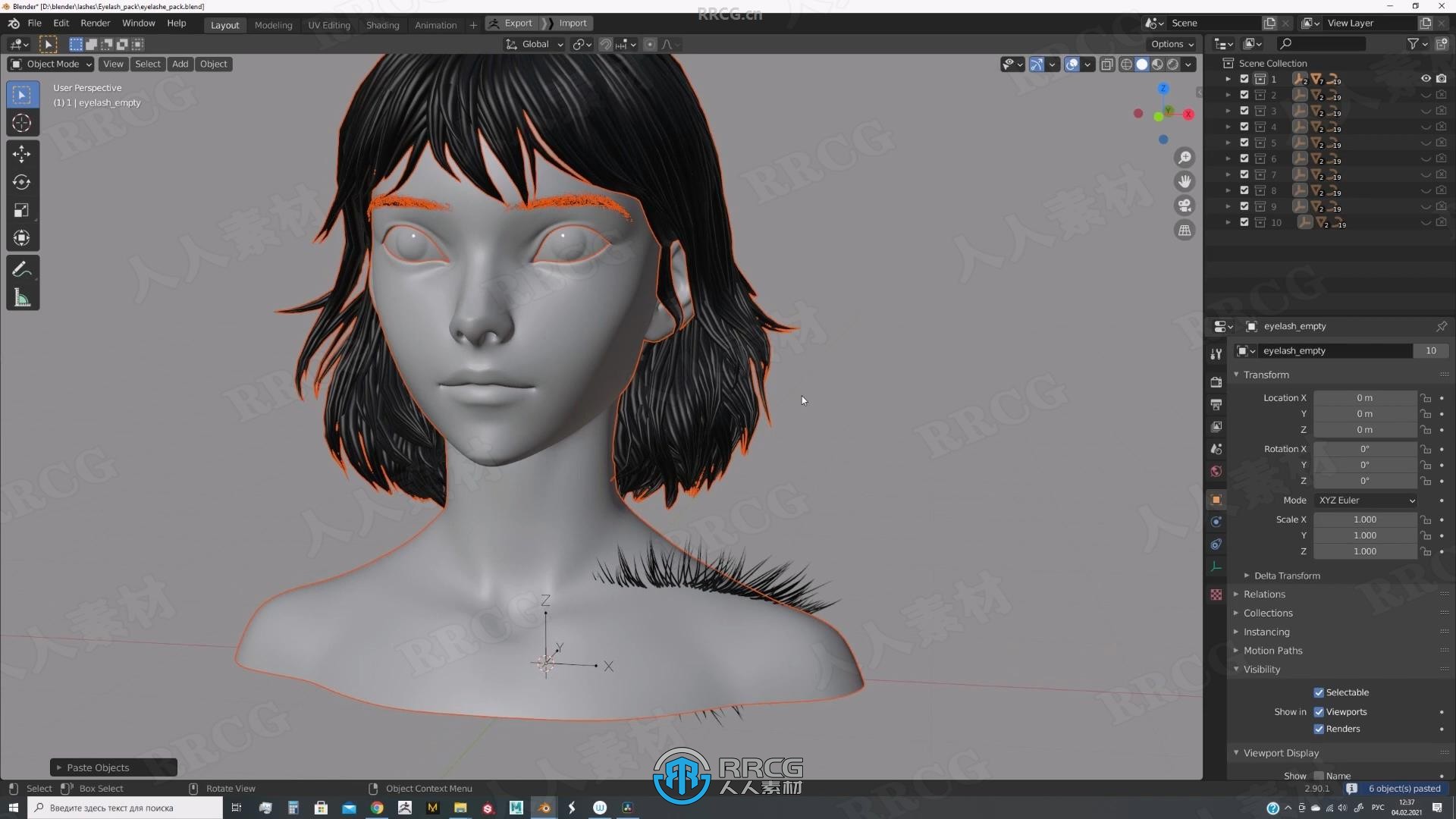Viewport: 1456px width, 819px height.
Task: Select the Rotate tool
Action: click(x=22, y=182)
